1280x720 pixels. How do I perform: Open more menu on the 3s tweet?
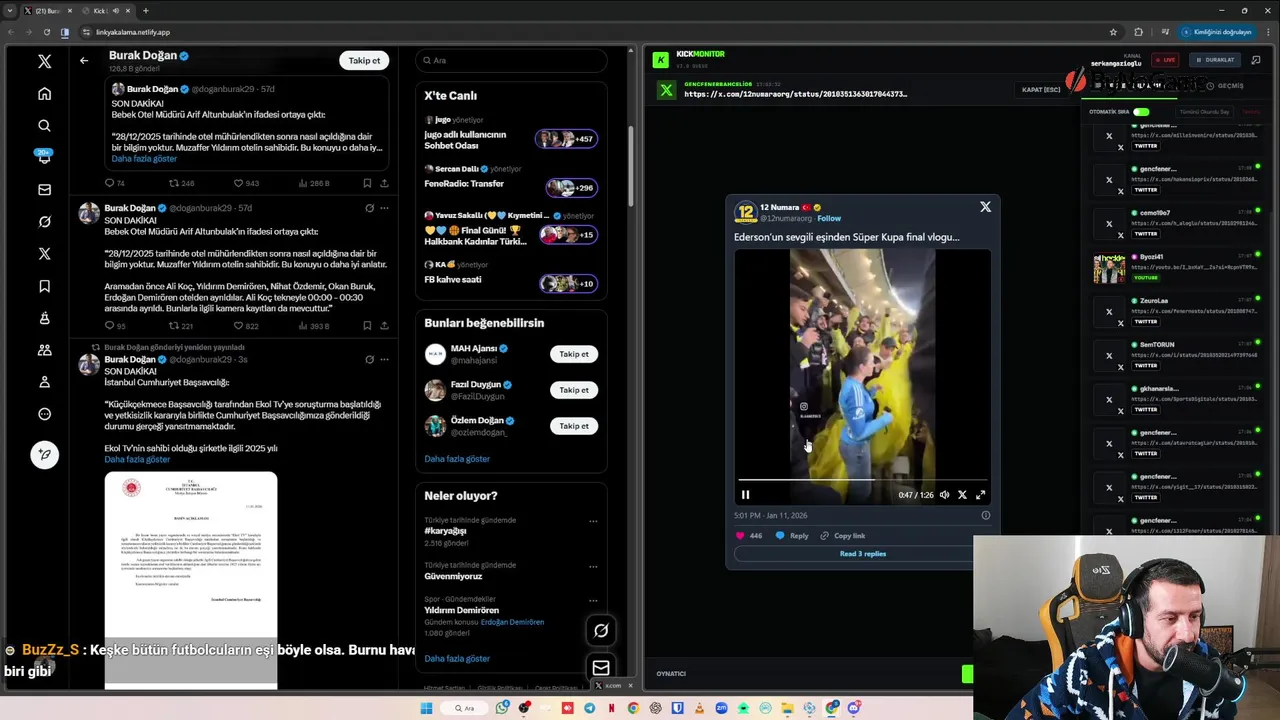tap(384, 359)
